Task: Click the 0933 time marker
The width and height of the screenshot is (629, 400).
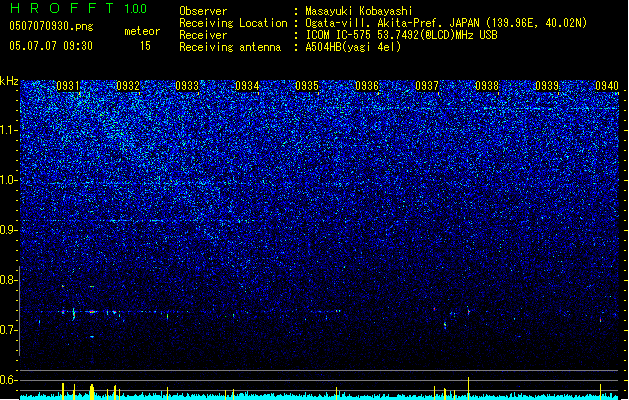Action: (187, 86)
